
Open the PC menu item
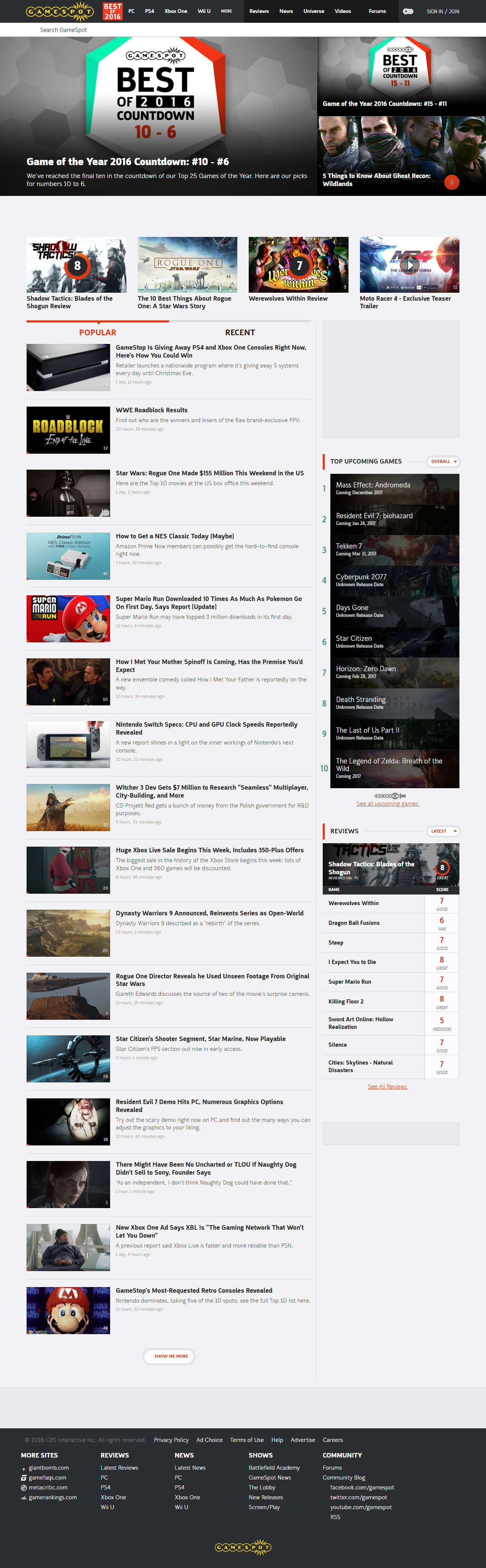tap(131, 11)
